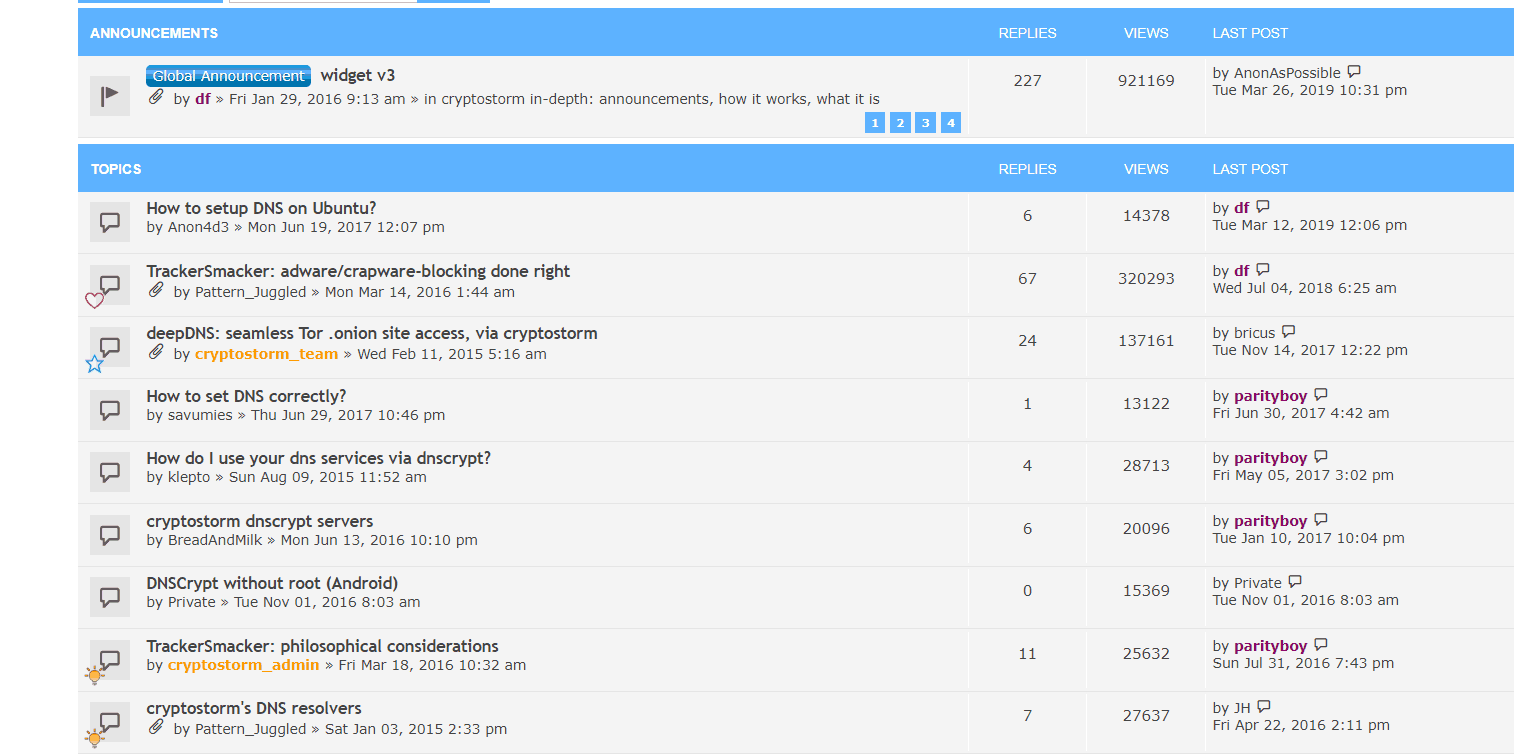Open TrackerSmacker adware/crapware-blocking done right topic
This screenshot has width=1514, height=754.
point(358,271)
